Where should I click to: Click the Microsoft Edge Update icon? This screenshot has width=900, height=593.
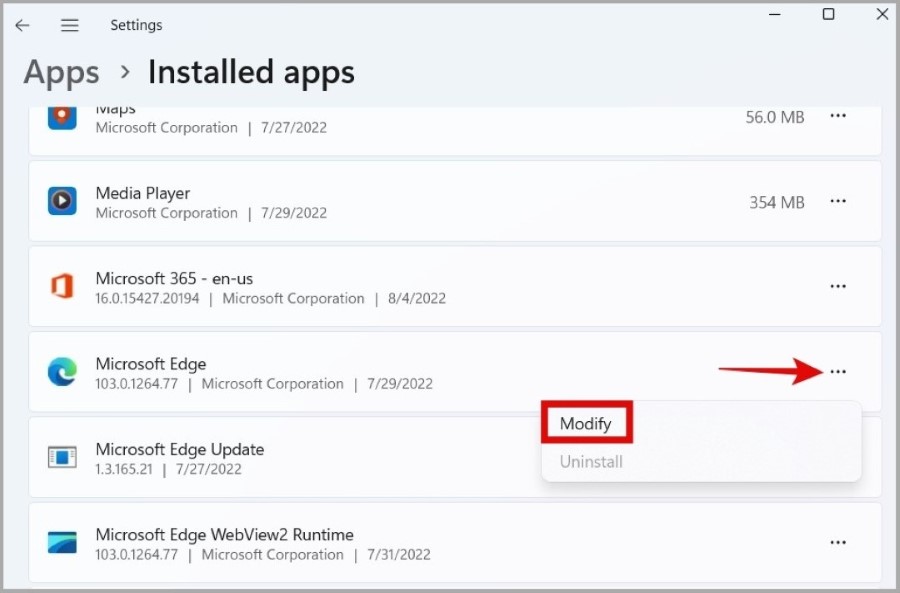tap(62, 457)
